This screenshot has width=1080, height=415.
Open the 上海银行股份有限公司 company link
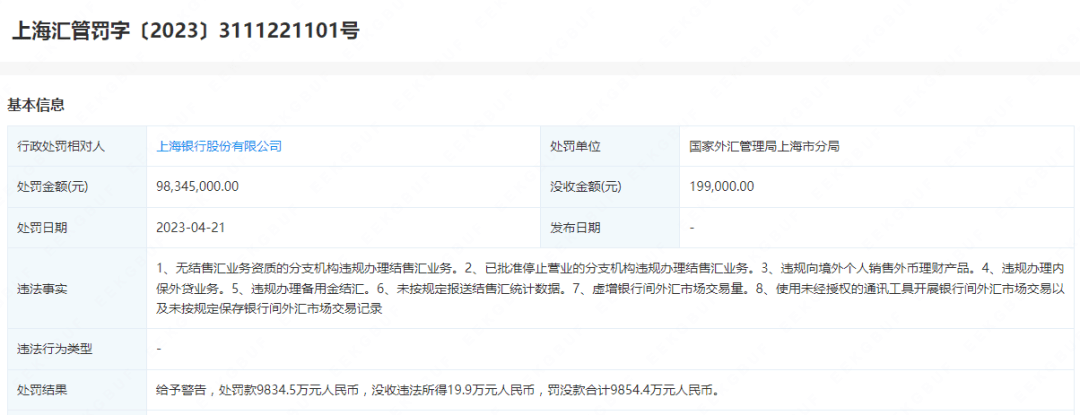(x=220, y=146)
